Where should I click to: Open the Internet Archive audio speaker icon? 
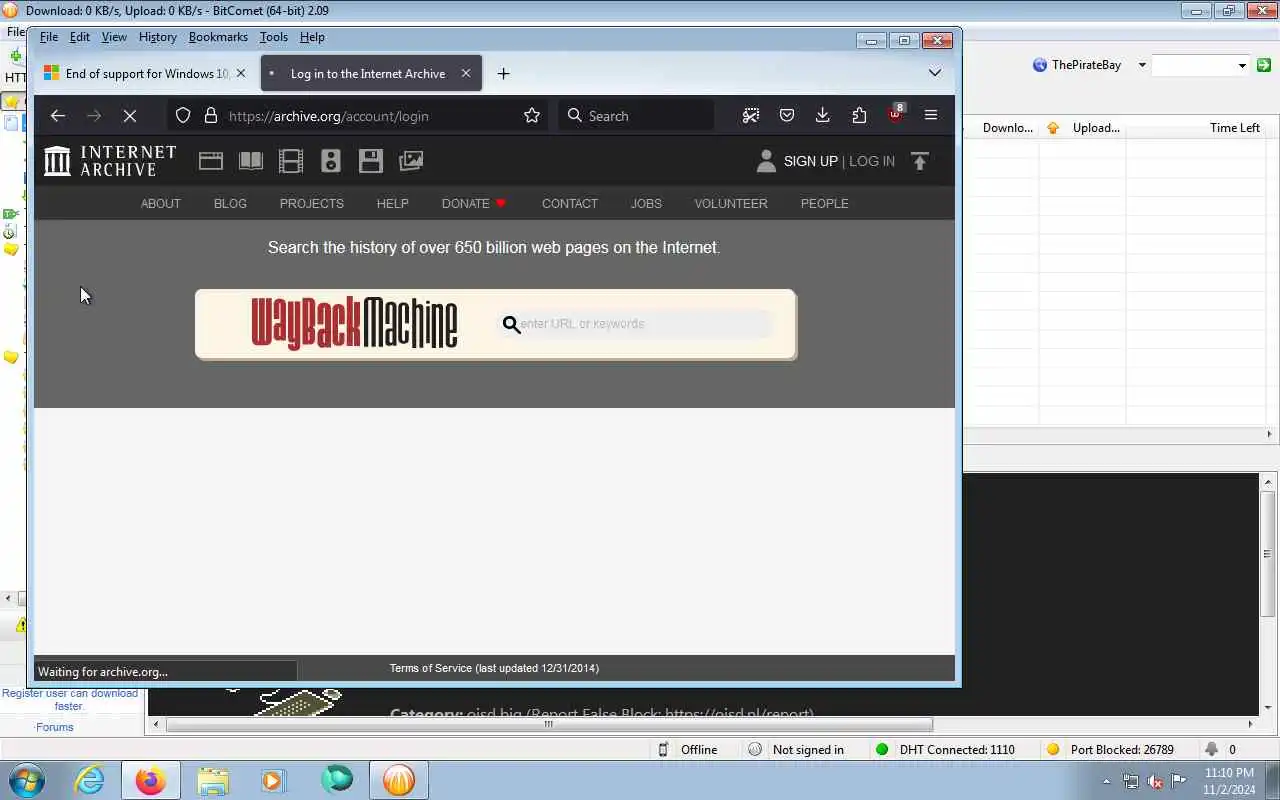pos(331,161)
